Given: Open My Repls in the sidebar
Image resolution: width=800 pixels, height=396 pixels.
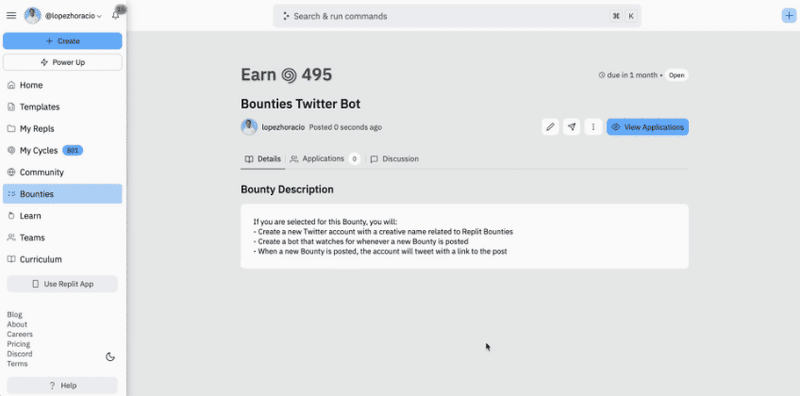Looking at the screenshot, I should pos(62,129).
